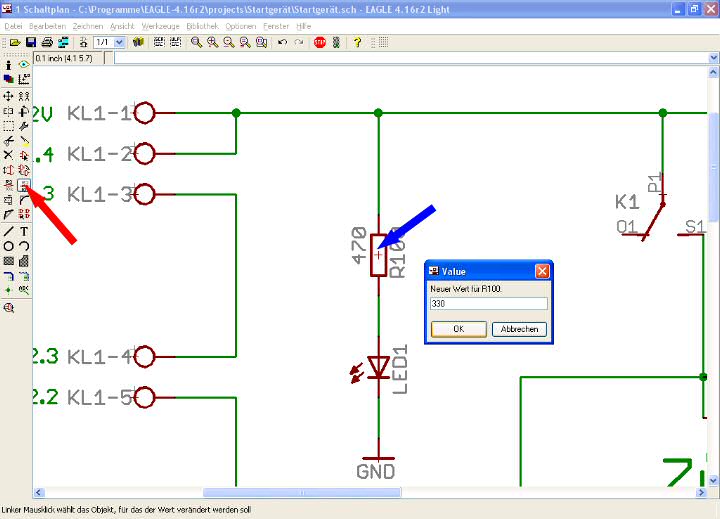Select the Move tool (four-arrow cross icon)

point(9,96)
